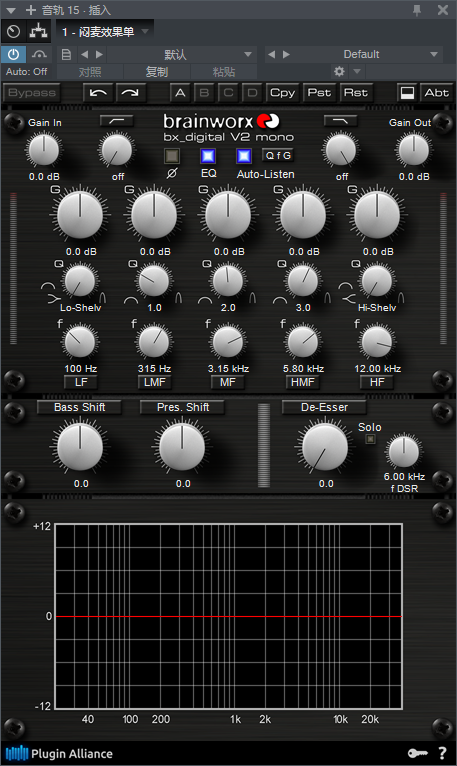Open the help question mark icon
This screenshot has width=457, height=766.
pos(442,753)
